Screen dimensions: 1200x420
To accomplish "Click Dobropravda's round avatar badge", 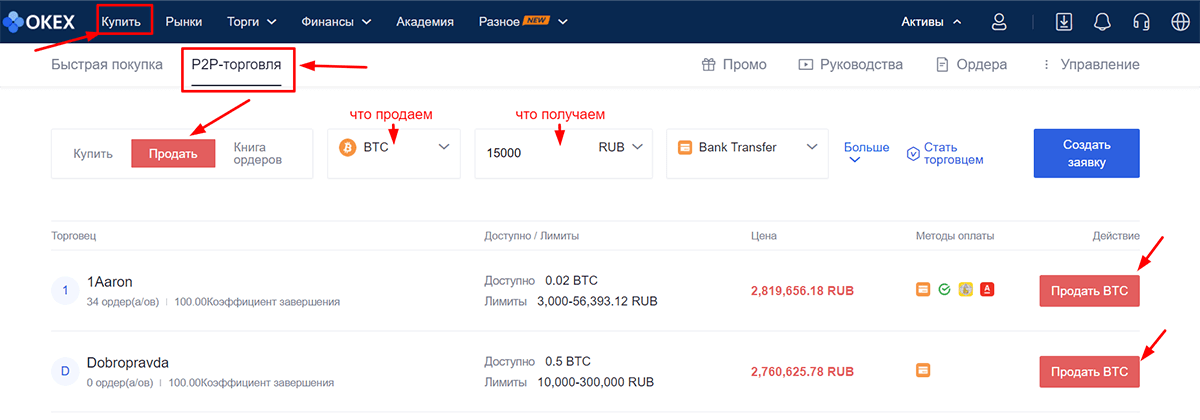I will tap(65, 371).
